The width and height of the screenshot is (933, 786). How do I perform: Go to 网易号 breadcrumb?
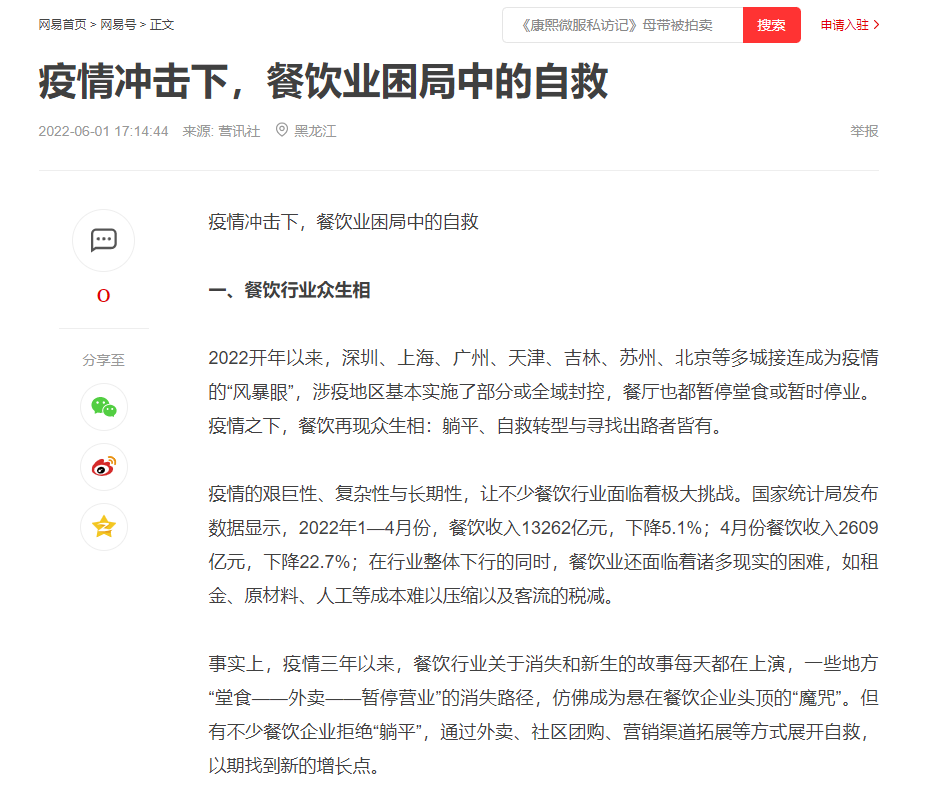click(x=118, y=24)
